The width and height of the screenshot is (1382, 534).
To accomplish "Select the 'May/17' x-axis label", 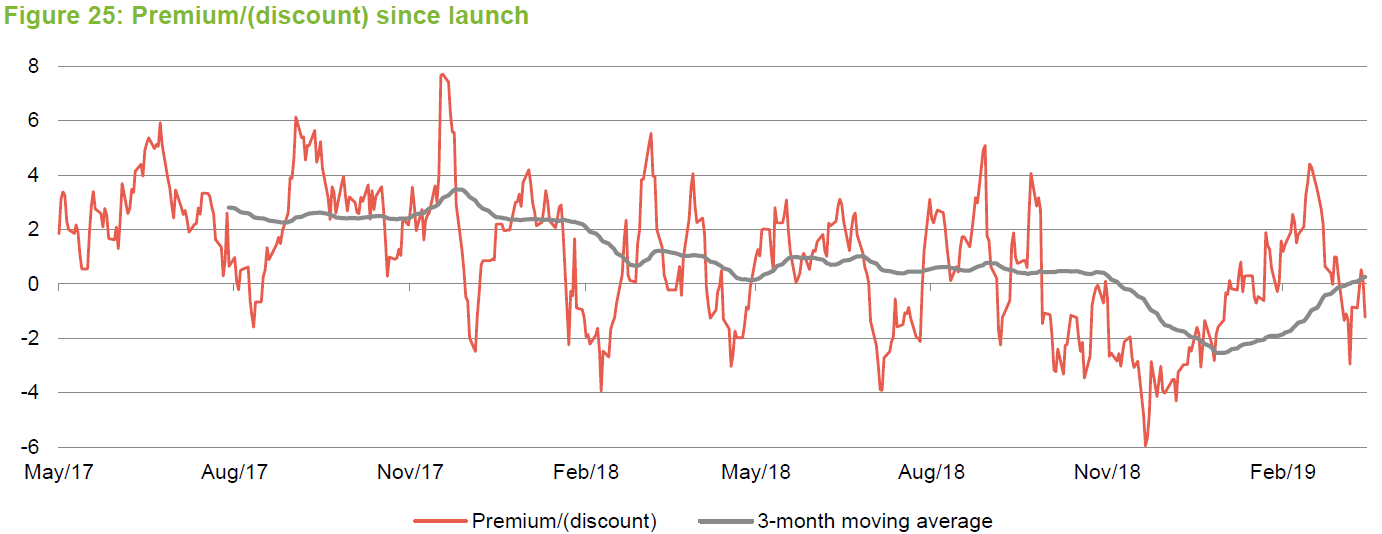I will pos(58,471).
